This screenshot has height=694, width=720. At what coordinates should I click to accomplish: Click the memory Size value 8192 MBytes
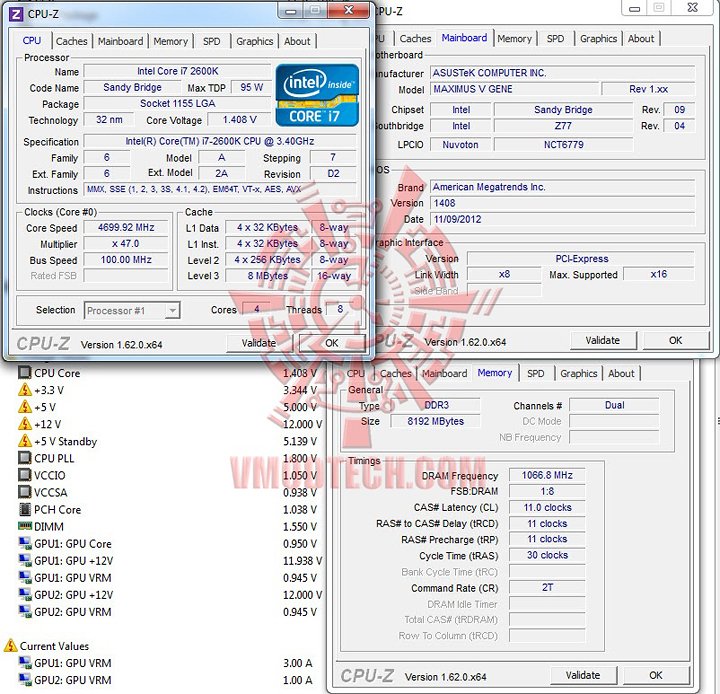435,421
